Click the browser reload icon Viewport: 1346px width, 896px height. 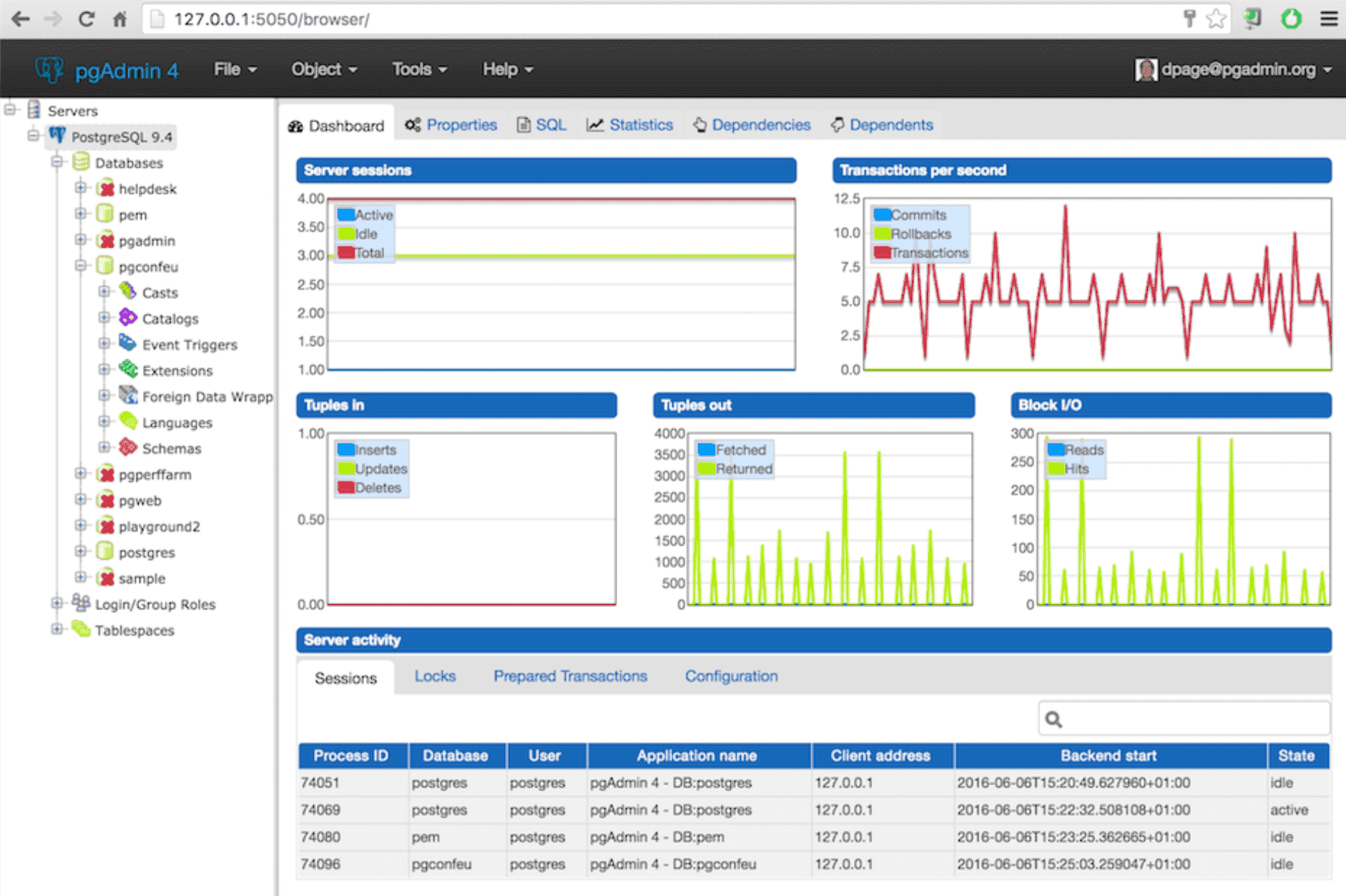pos(87,19)
